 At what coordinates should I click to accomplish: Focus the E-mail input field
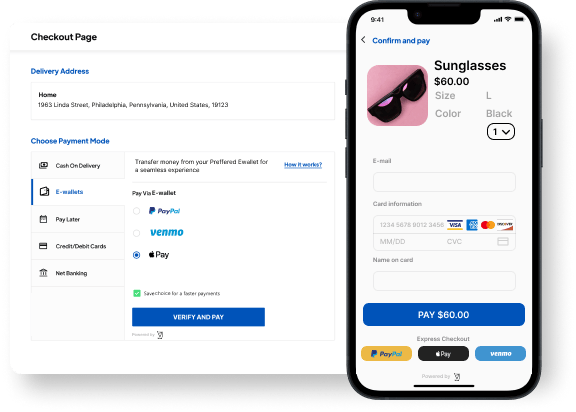click(x=444, y=182)
